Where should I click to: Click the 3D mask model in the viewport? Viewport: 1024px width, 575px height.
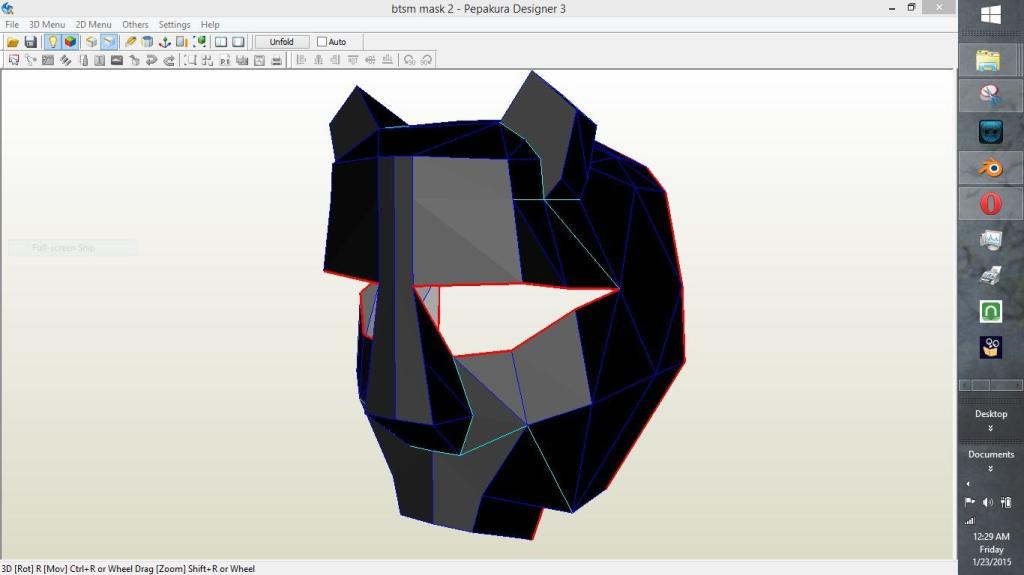click(x=504, y=307)
